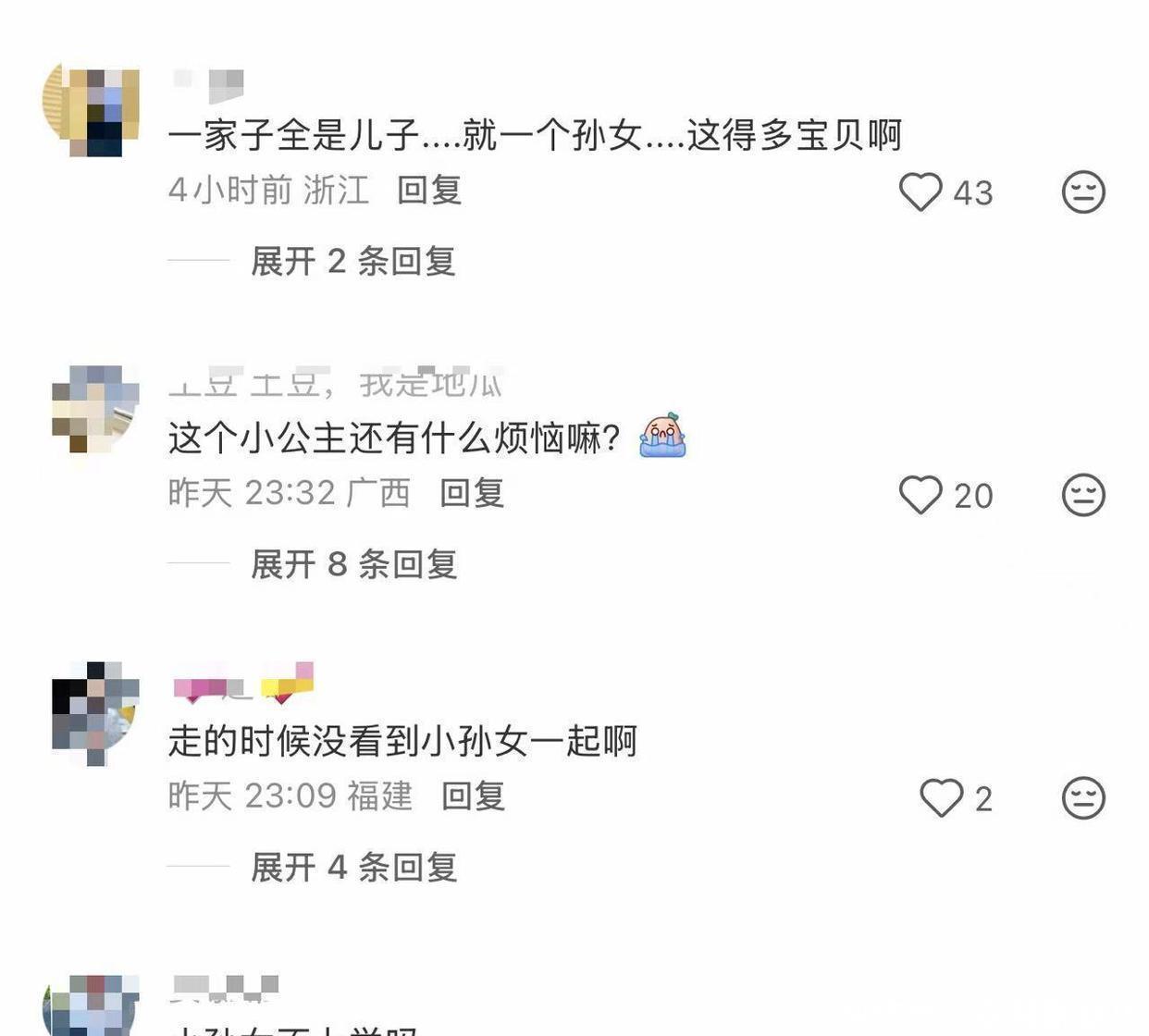Like the comment from 浙江 with 43 likes

(x=920, y=192)
